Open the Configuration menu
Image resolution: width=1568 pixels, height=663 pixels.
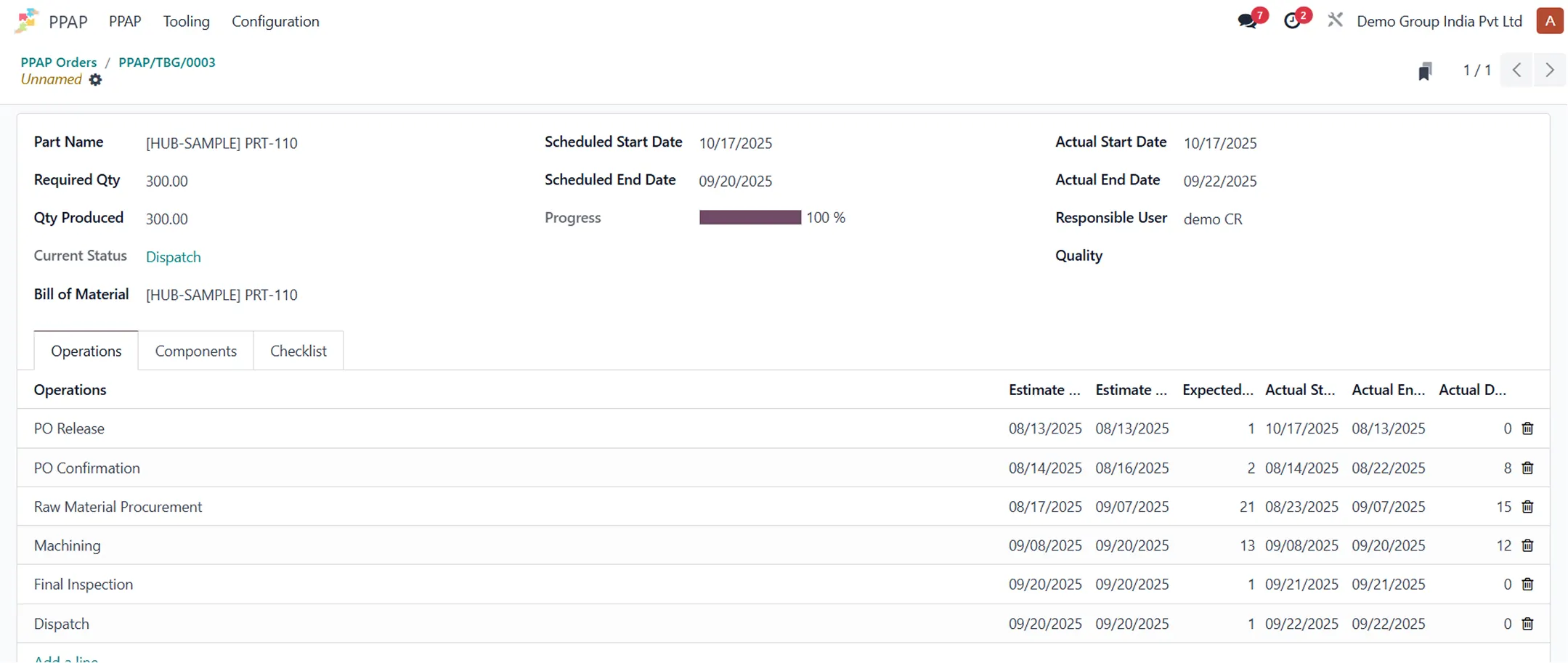275,22
